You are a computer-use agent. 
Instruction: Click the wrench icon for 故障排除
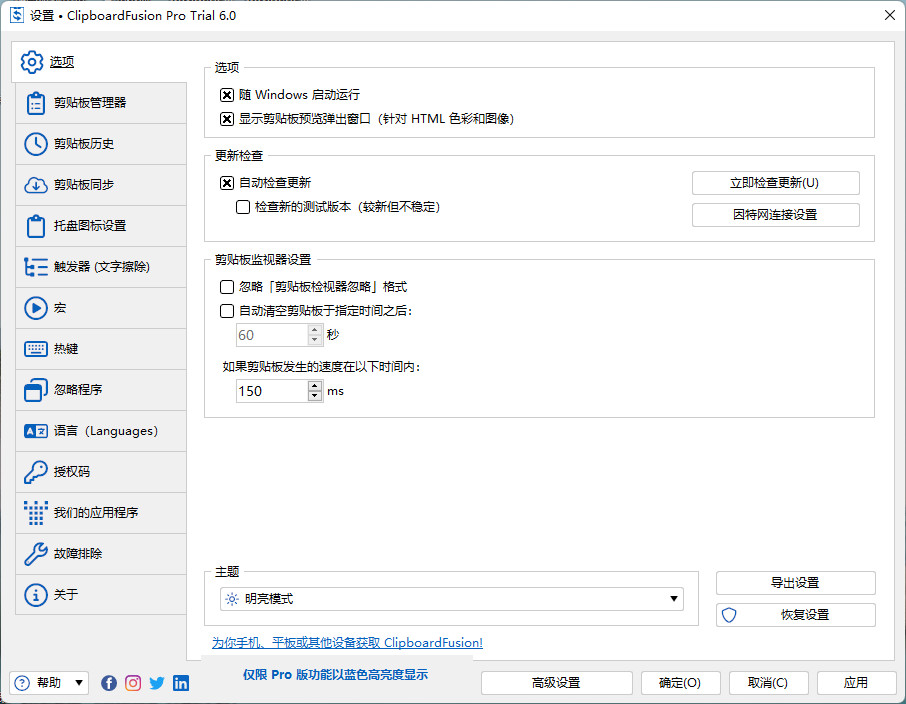click(36, 554)
